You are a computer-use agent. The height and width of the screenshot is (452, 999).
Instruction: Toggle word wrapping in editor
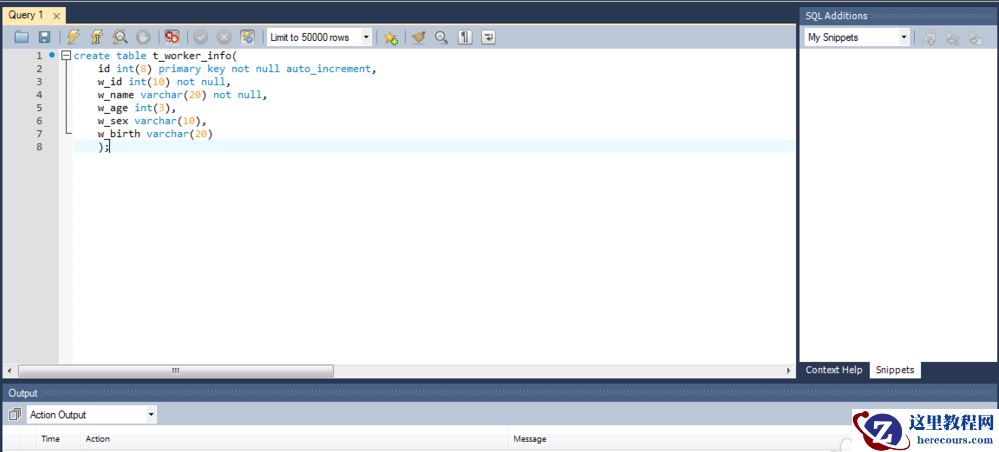pyautogui.click(x=488, y=38)
